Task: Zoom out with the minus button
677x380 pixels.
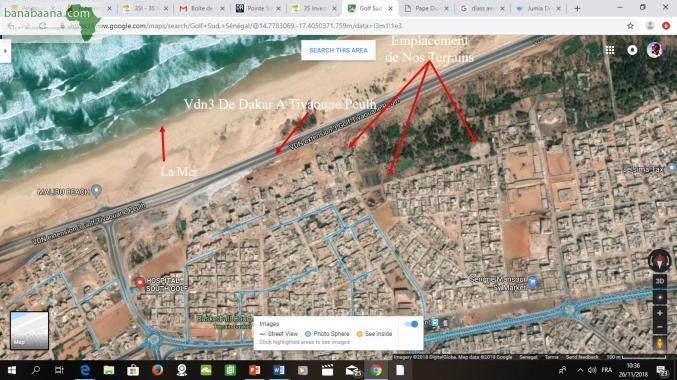Action: [x=659, y=327]
